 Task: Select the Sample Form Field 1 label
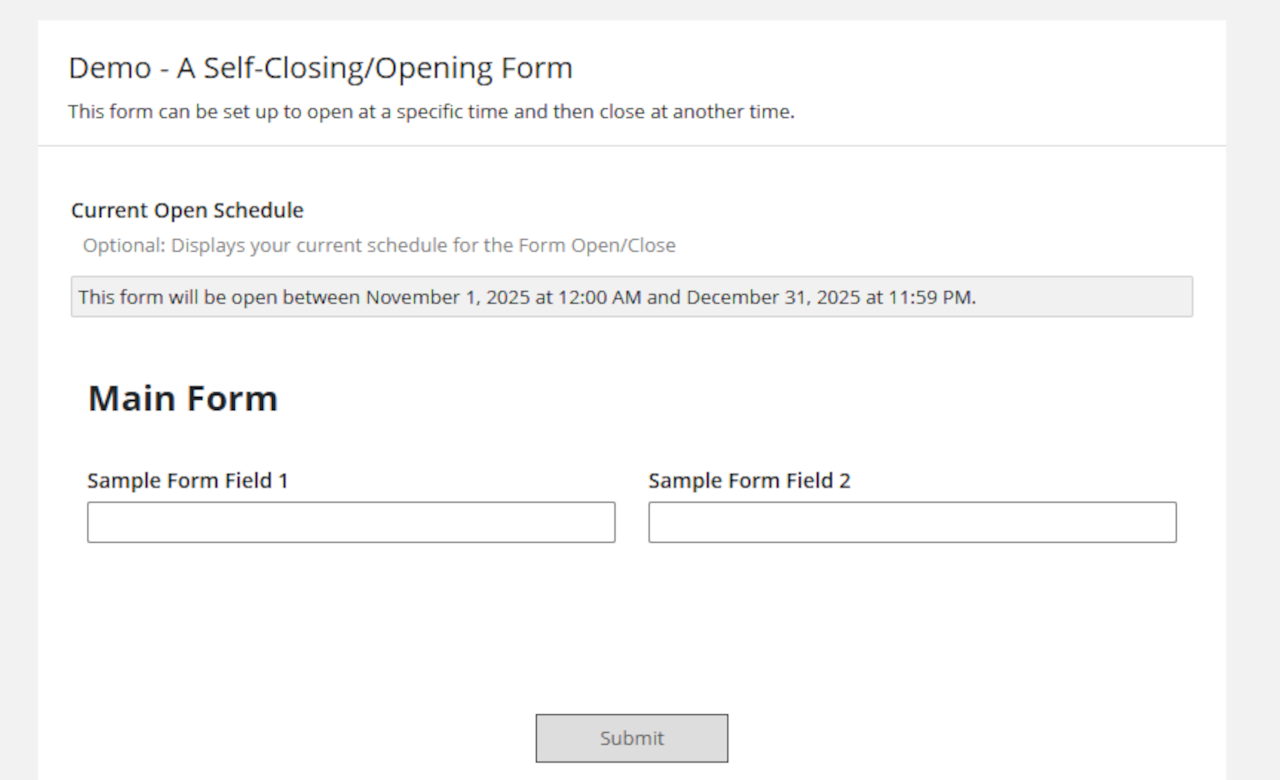coord(188,480)
